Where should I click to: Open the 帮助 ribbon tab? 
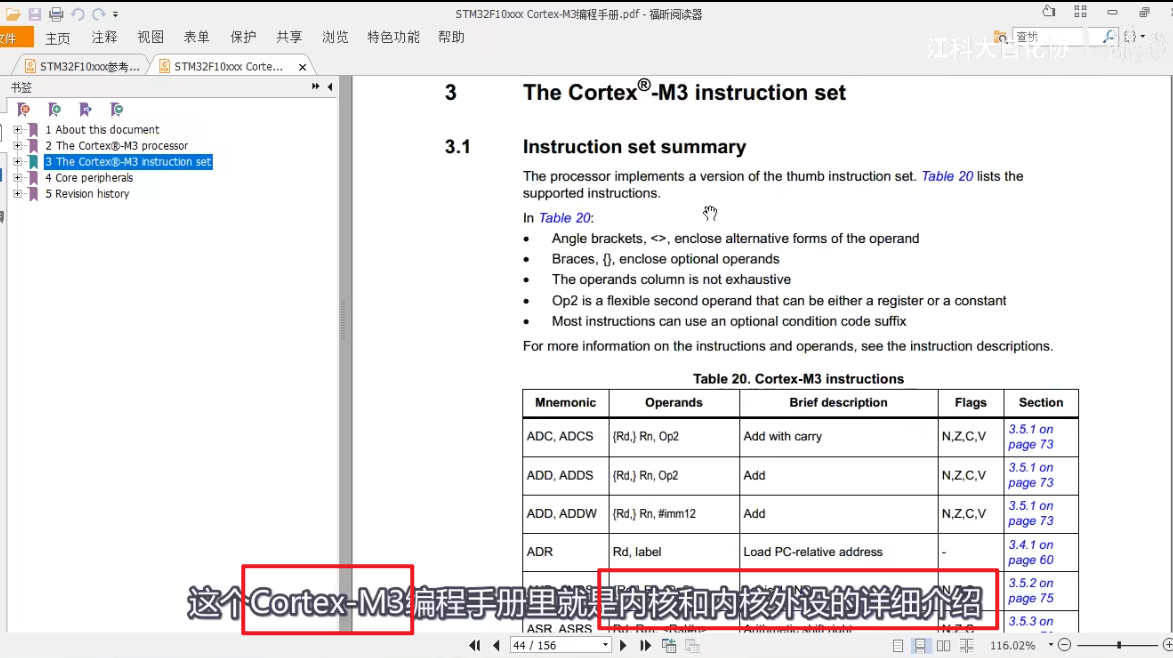451,37
